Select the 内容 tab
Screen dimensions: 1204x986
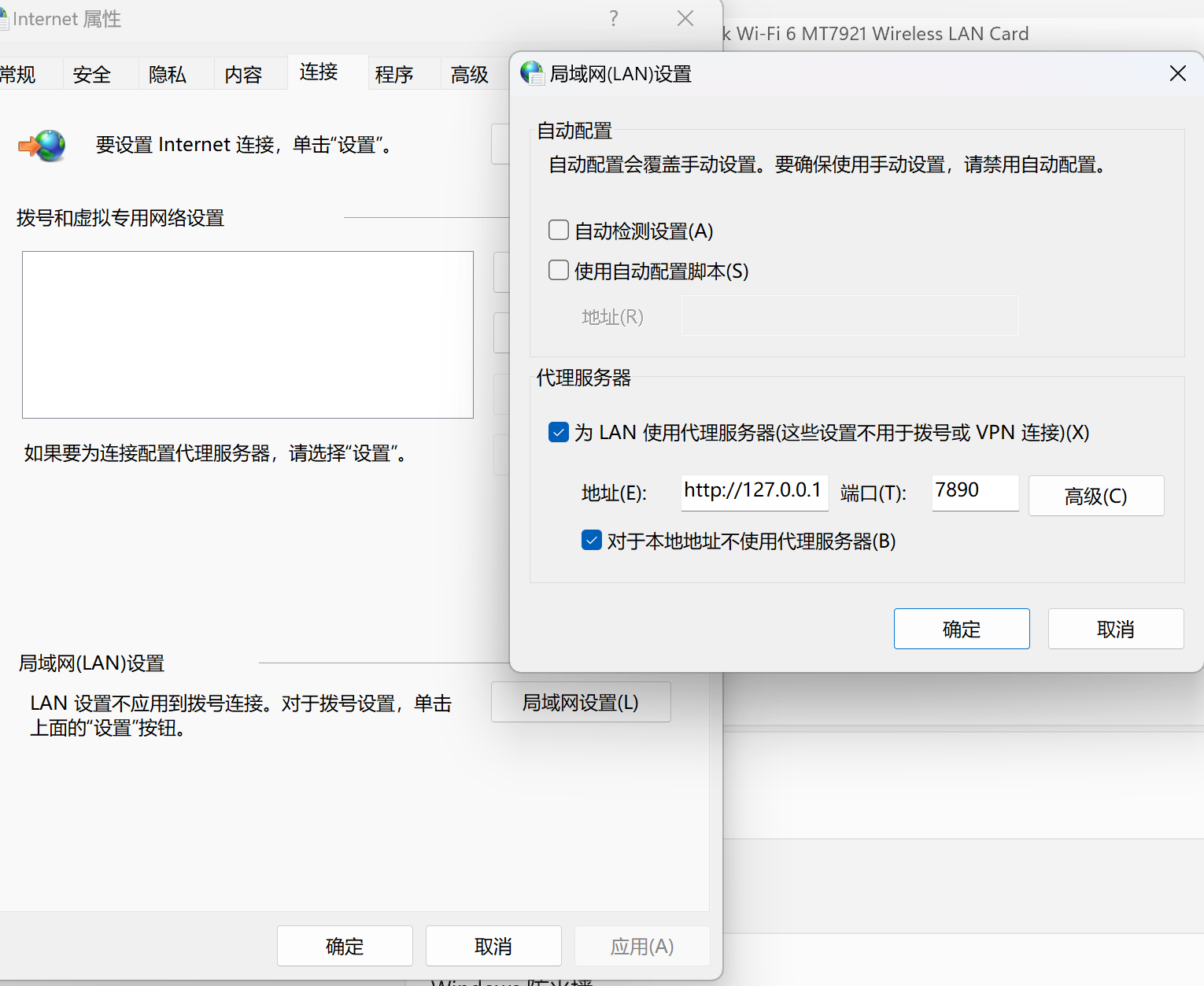[x=243, y=75]
